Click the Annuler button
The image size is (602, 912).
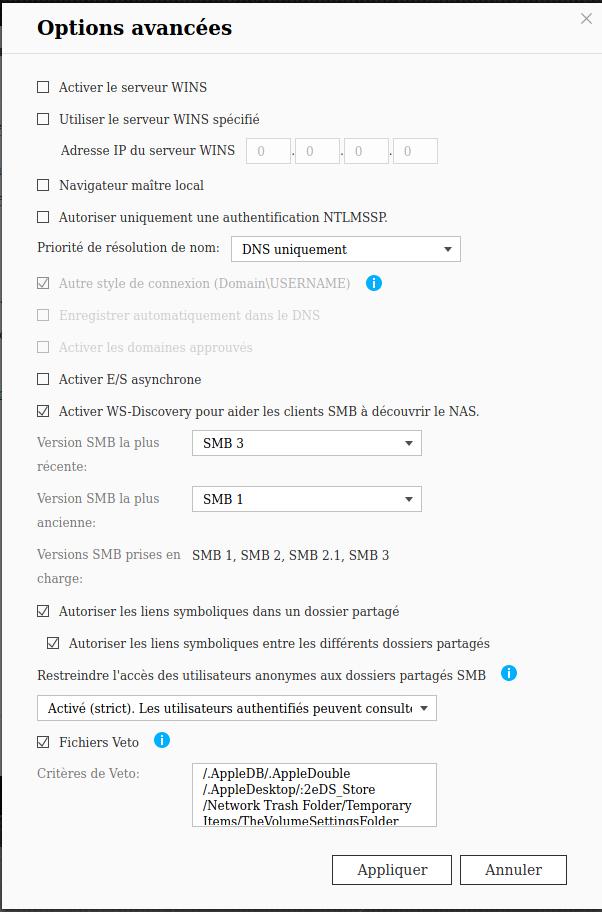coord(514,870)
